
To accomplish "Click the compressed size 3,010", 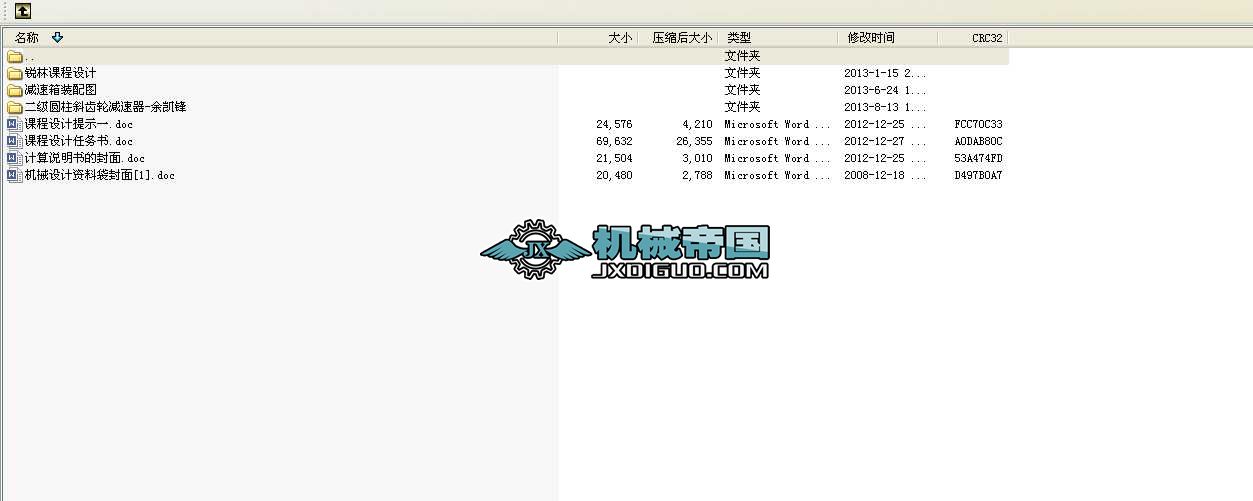I will (x=697, y=158).
